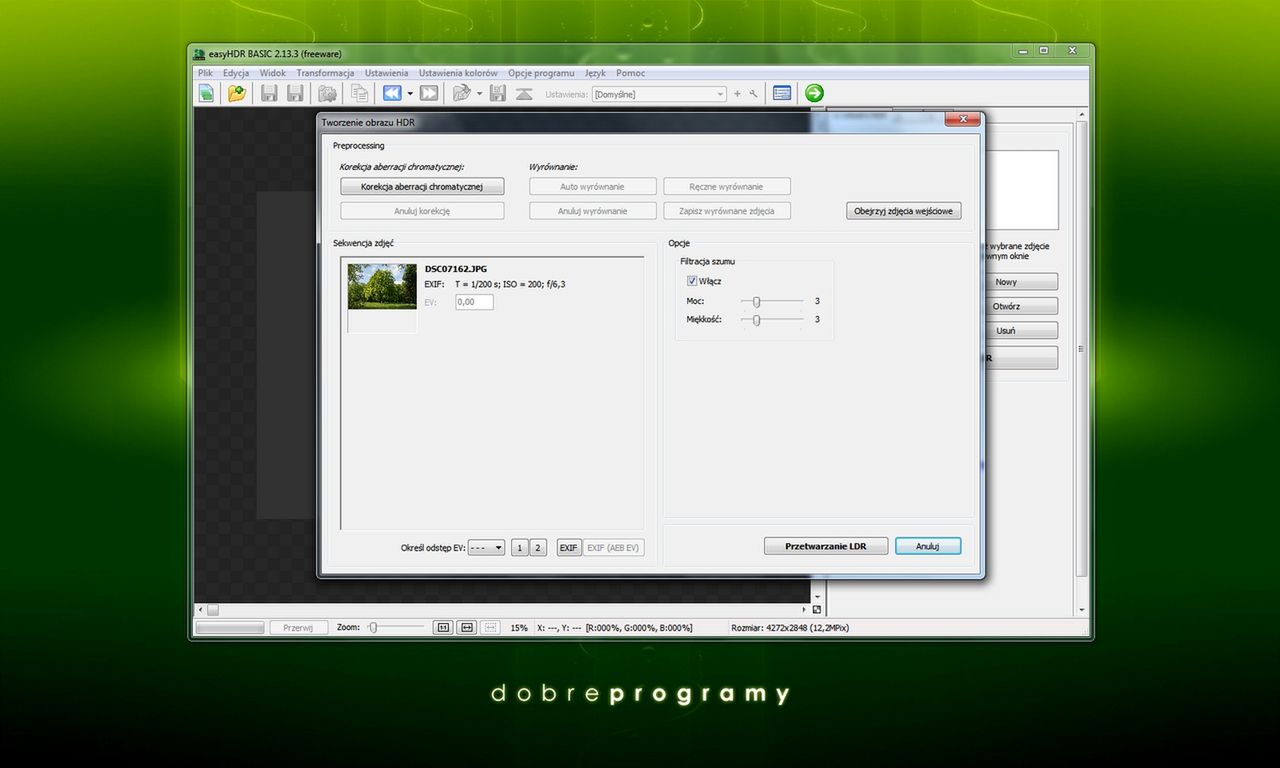Click the fit-to-width zoom icon
Image resolution: width=1280 pixels, height=768 pixels.
467,628
